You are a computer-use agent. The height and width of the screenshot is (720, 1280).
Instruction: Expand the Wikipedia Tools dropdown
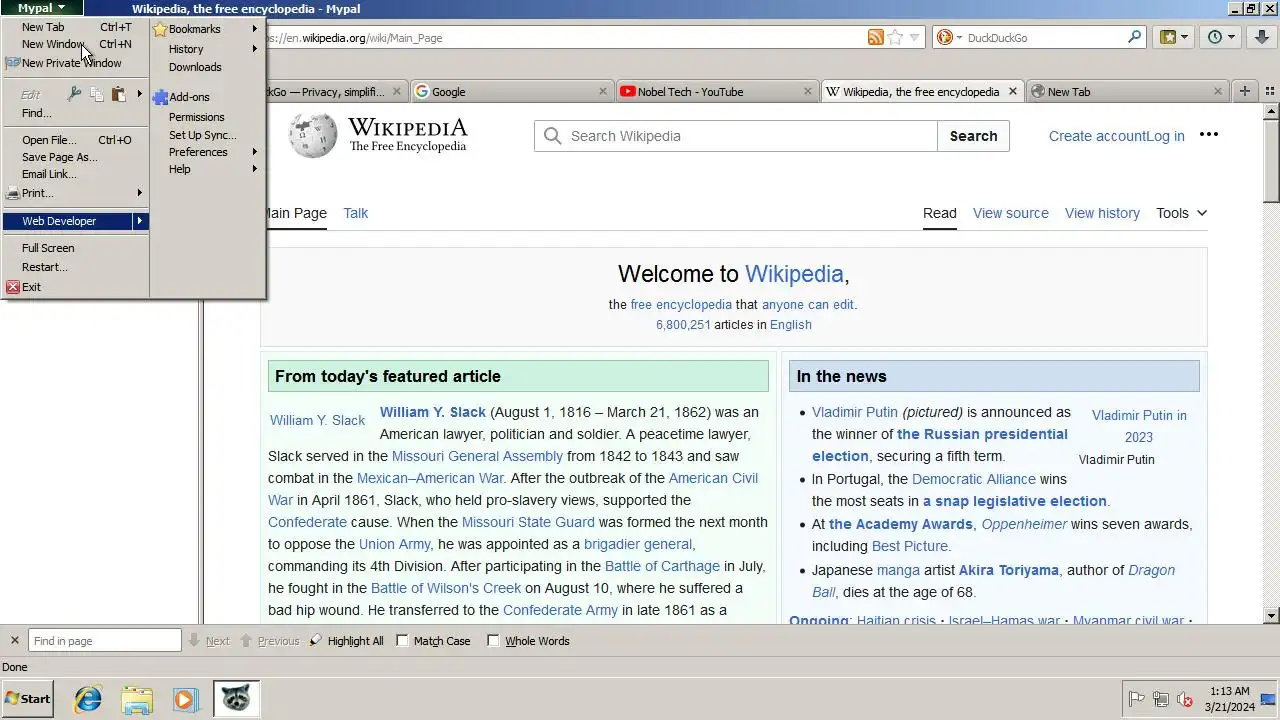tap(1181, 213)
